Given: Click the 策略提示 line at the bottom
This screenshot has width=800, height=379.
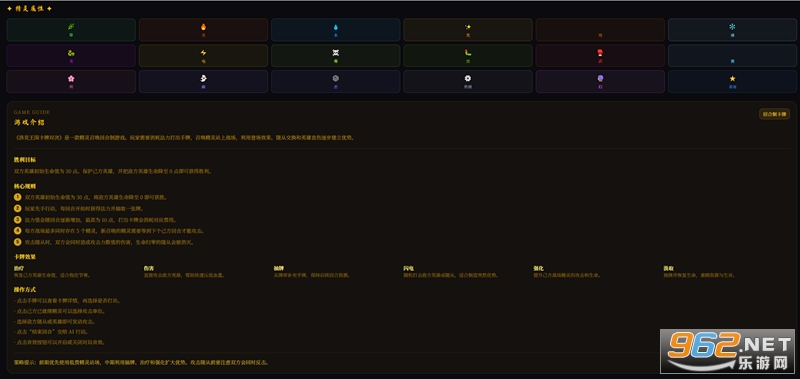Looking at the screenshot, I should 141,362.
